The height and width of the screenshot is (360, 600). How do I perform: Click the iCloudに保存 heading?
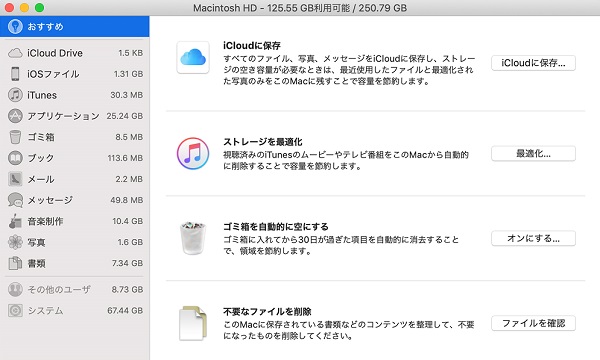point(252,46)
